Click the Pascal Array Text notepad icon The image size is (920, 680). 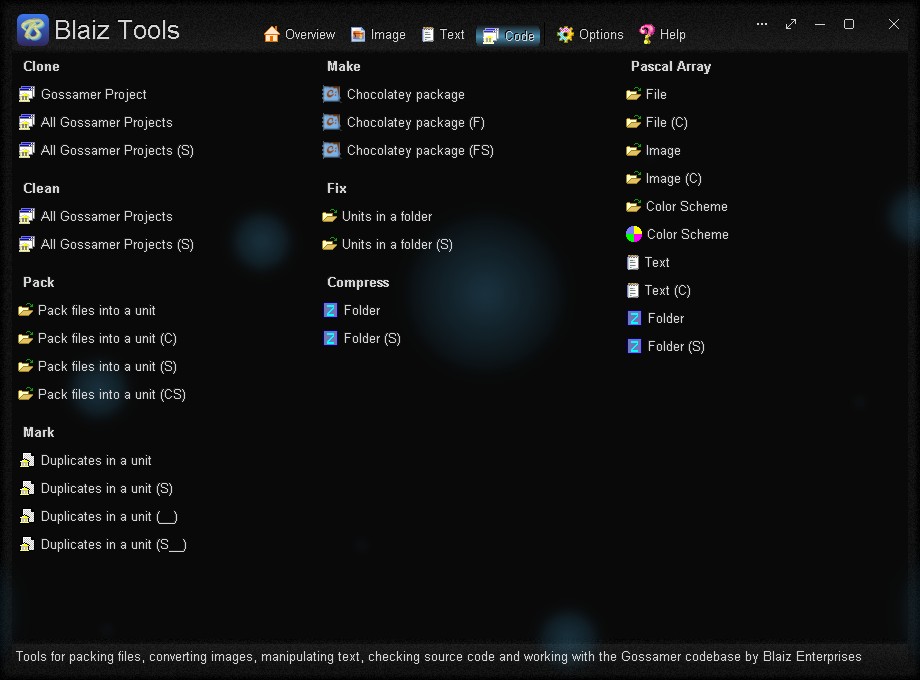[x=632, y=262]
